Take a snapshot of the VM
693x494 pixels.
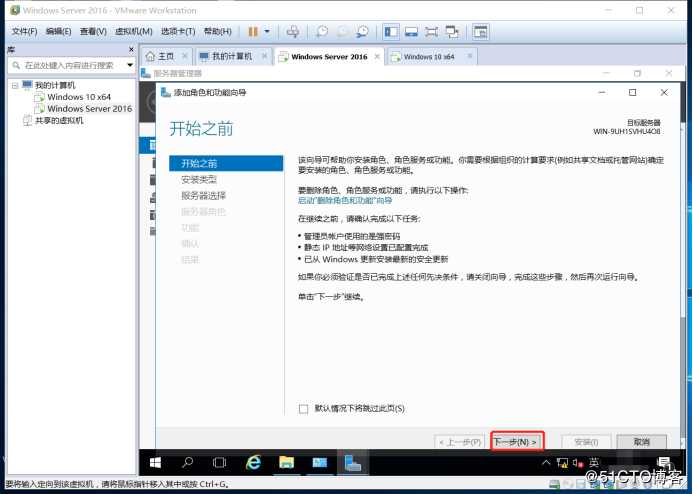(322, 31)
